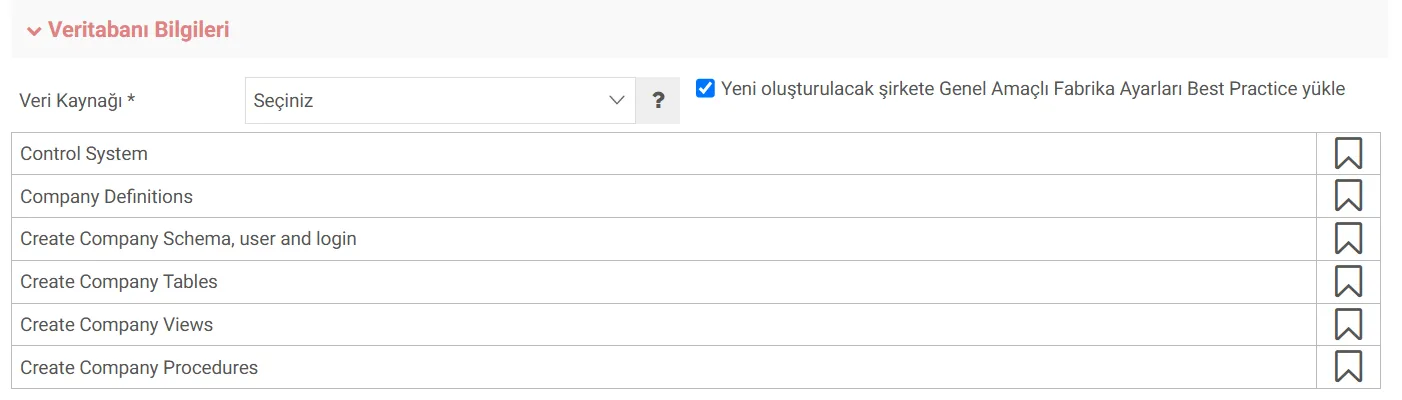1402x400 pixels.
Task: Select the Control System row
Action: pyautogui.click(x=664, y=153)
